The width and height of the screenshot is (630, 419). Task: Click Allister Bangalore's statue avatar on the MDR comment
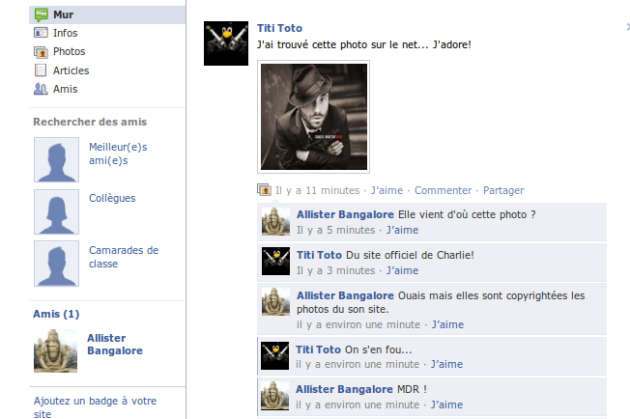pyautogui.click(x=275, y=396)
